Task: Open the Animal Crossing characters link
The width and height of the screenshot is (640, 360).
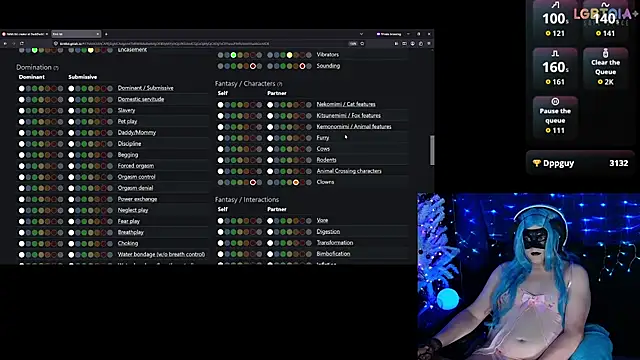Action: point(349,171)
